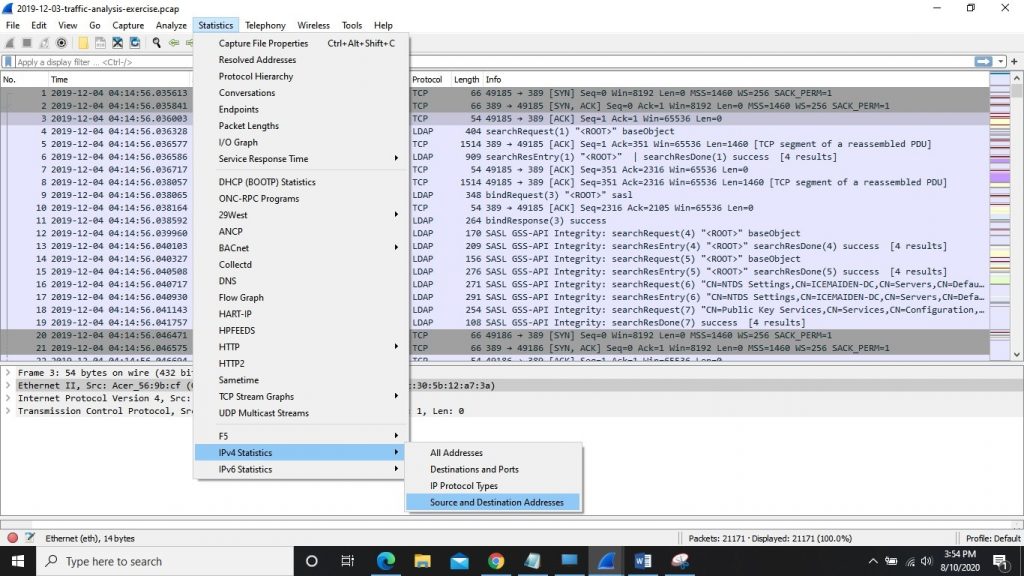This screenshot has height=576, width=1024.
Task: Click the stop capture square icon
Action: 27,43
